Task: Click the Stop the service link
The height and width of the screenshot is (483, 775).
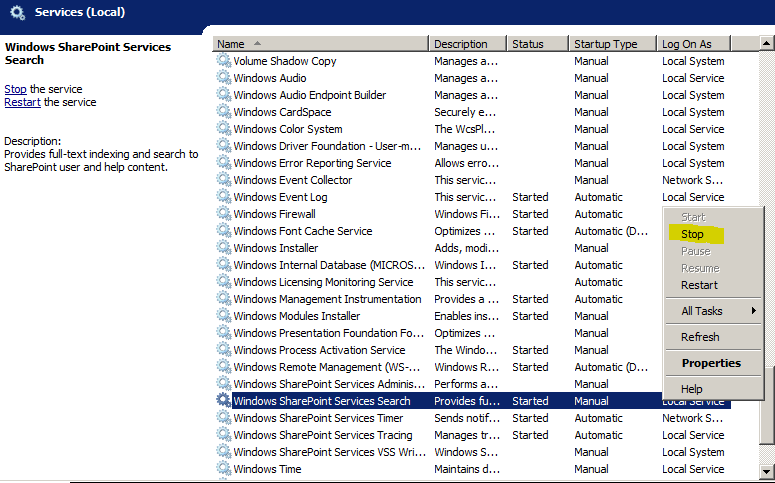Action: [x=15, y=89]
